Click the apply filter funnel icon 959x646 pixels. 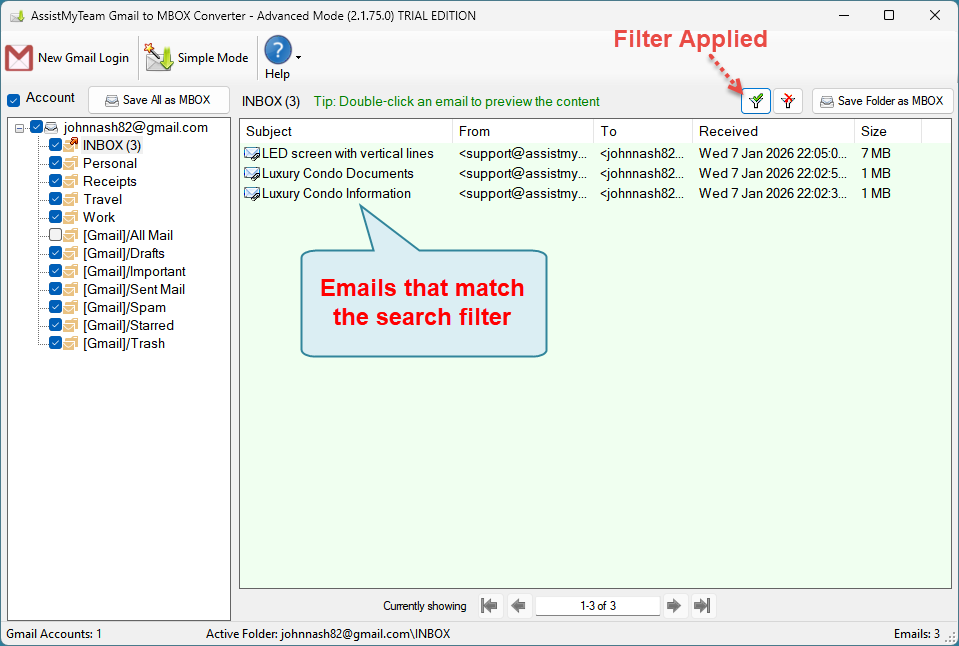(756, 101)
